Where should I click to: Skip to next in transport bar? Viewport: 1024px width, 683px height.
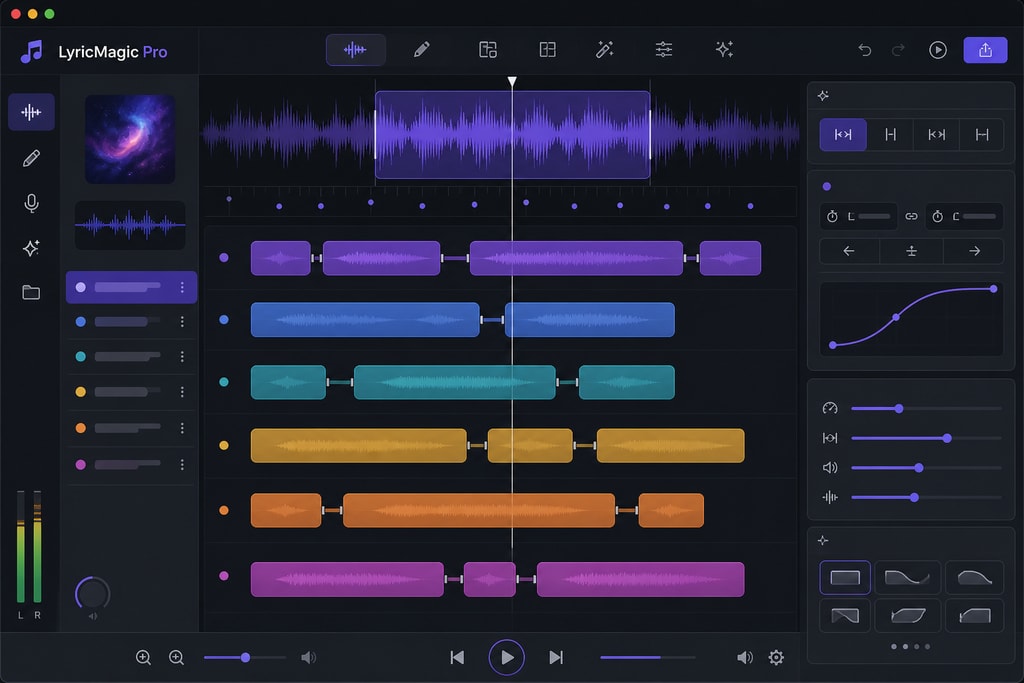556,658
